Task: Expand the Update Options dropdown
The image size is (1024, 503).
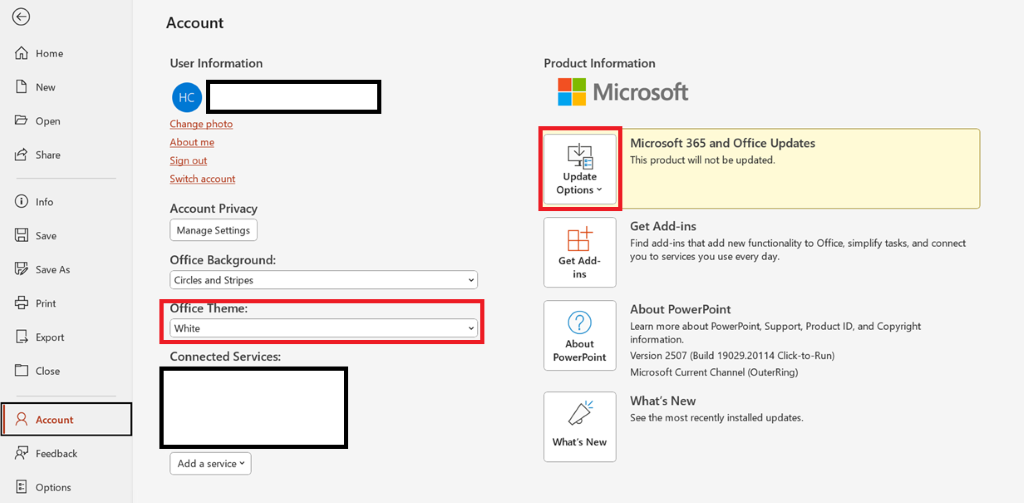Action: pos(580,169)
